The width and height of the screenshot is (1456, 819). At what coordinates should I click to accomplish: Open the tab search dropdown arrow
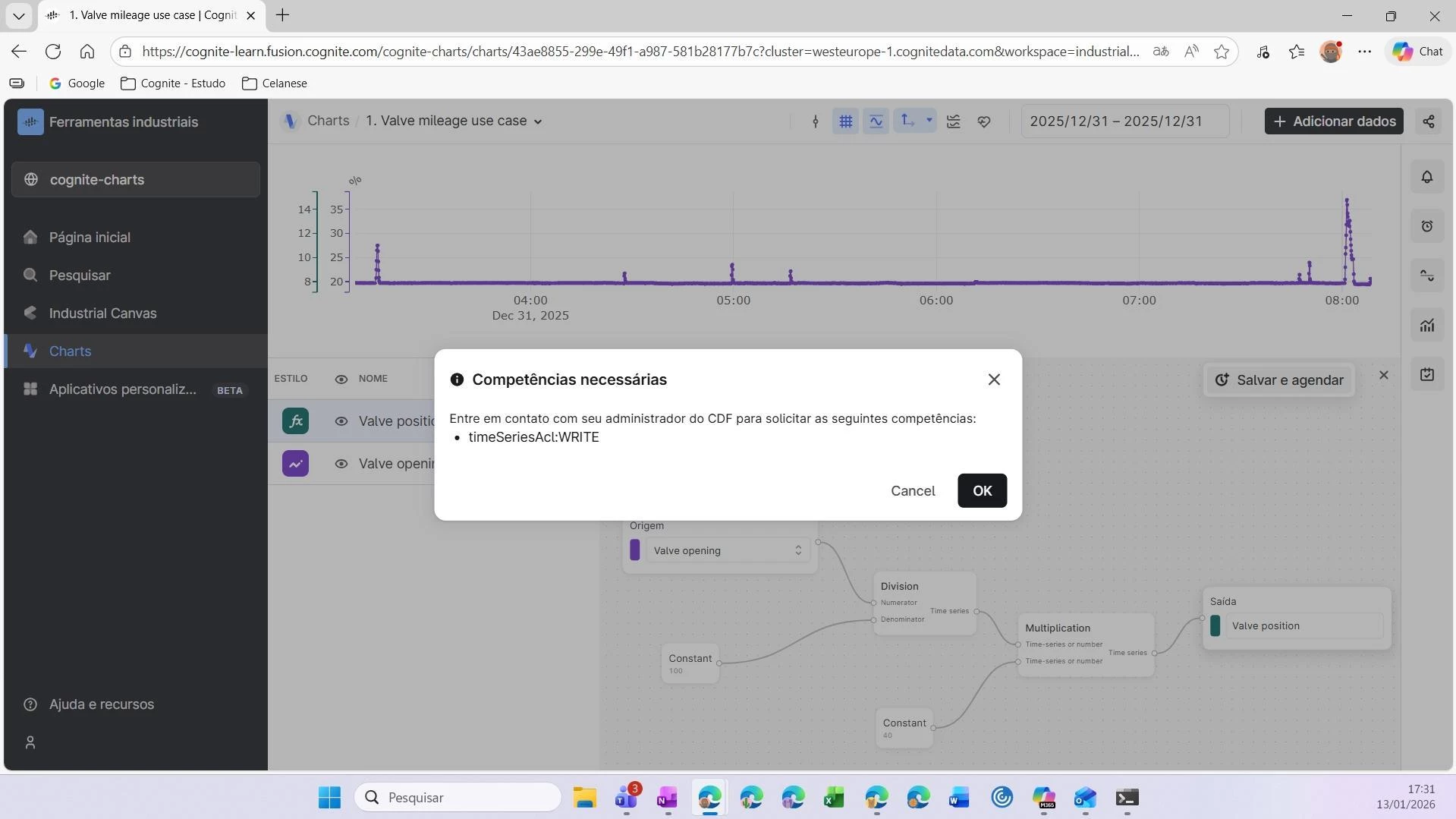[x=19, y=15]
